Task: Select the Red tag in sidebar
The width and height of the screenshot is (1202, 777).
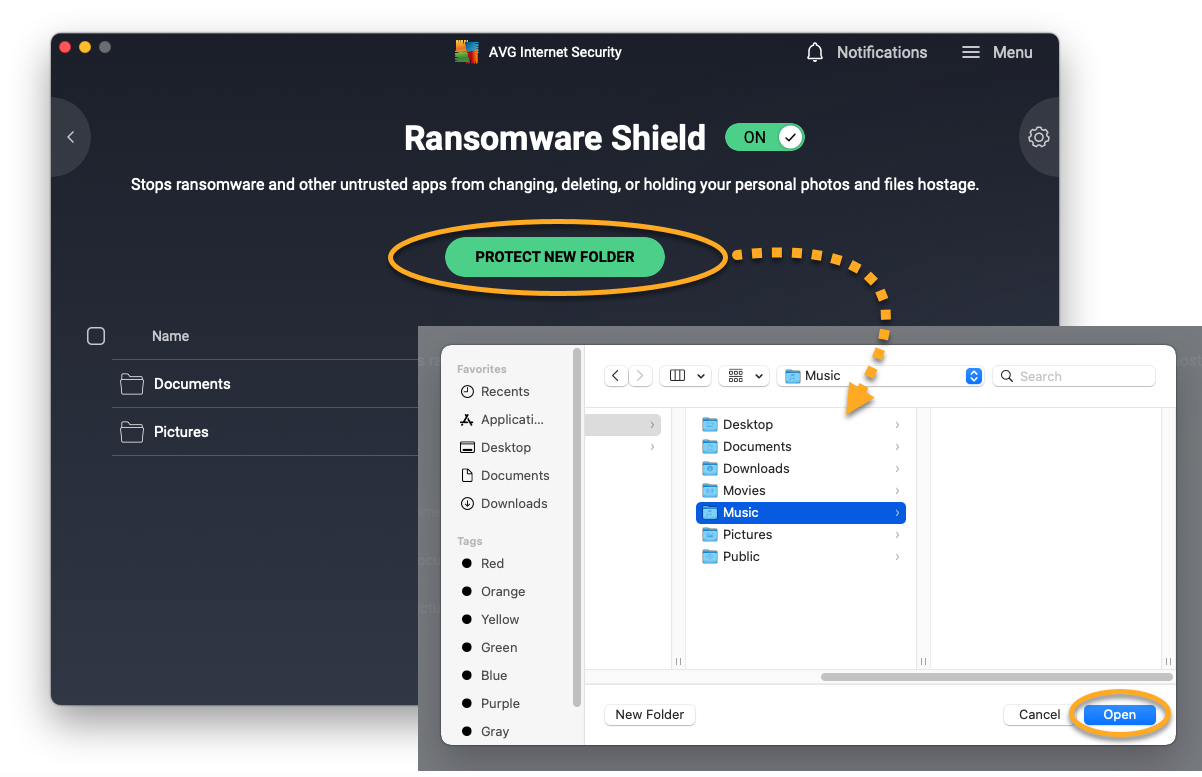Action: pos(491,564)
